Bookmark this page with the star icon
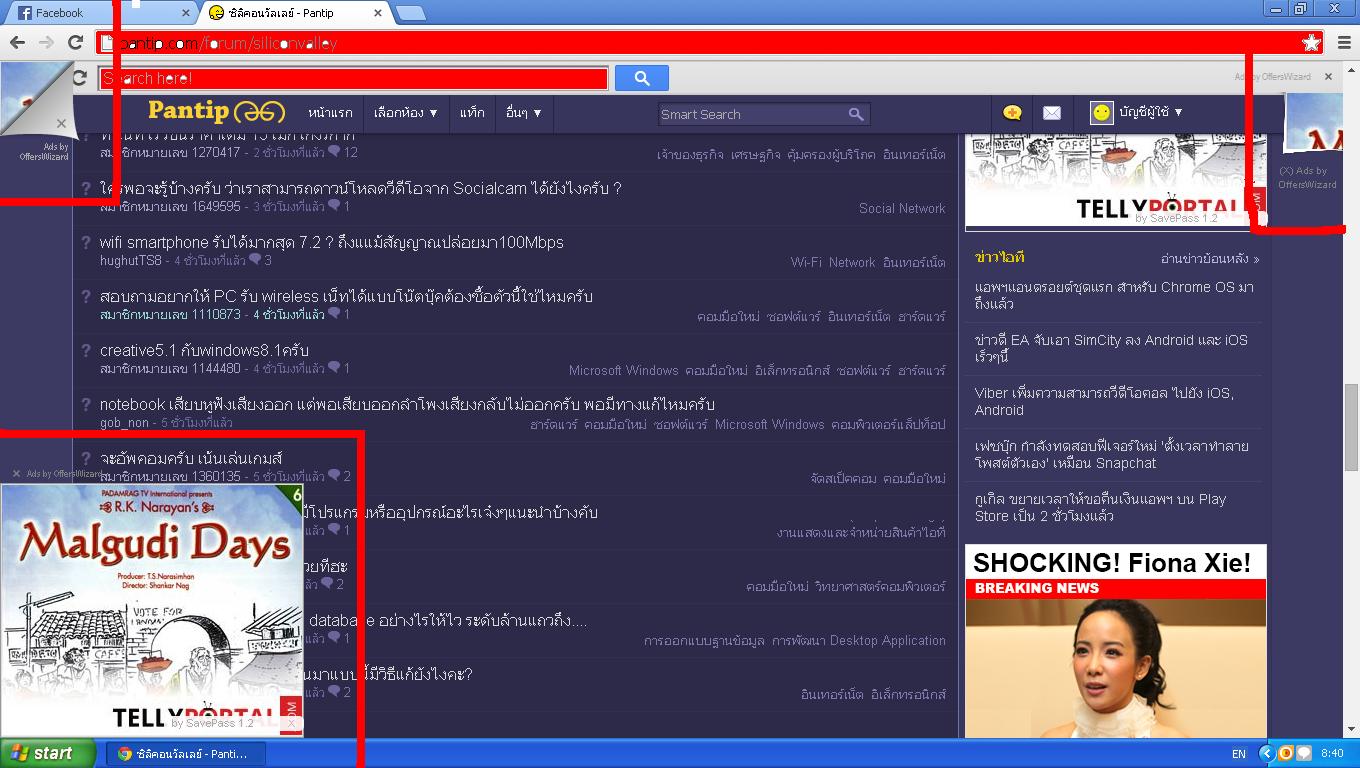Screen dimensions: 1360x768 point(1311,42)
